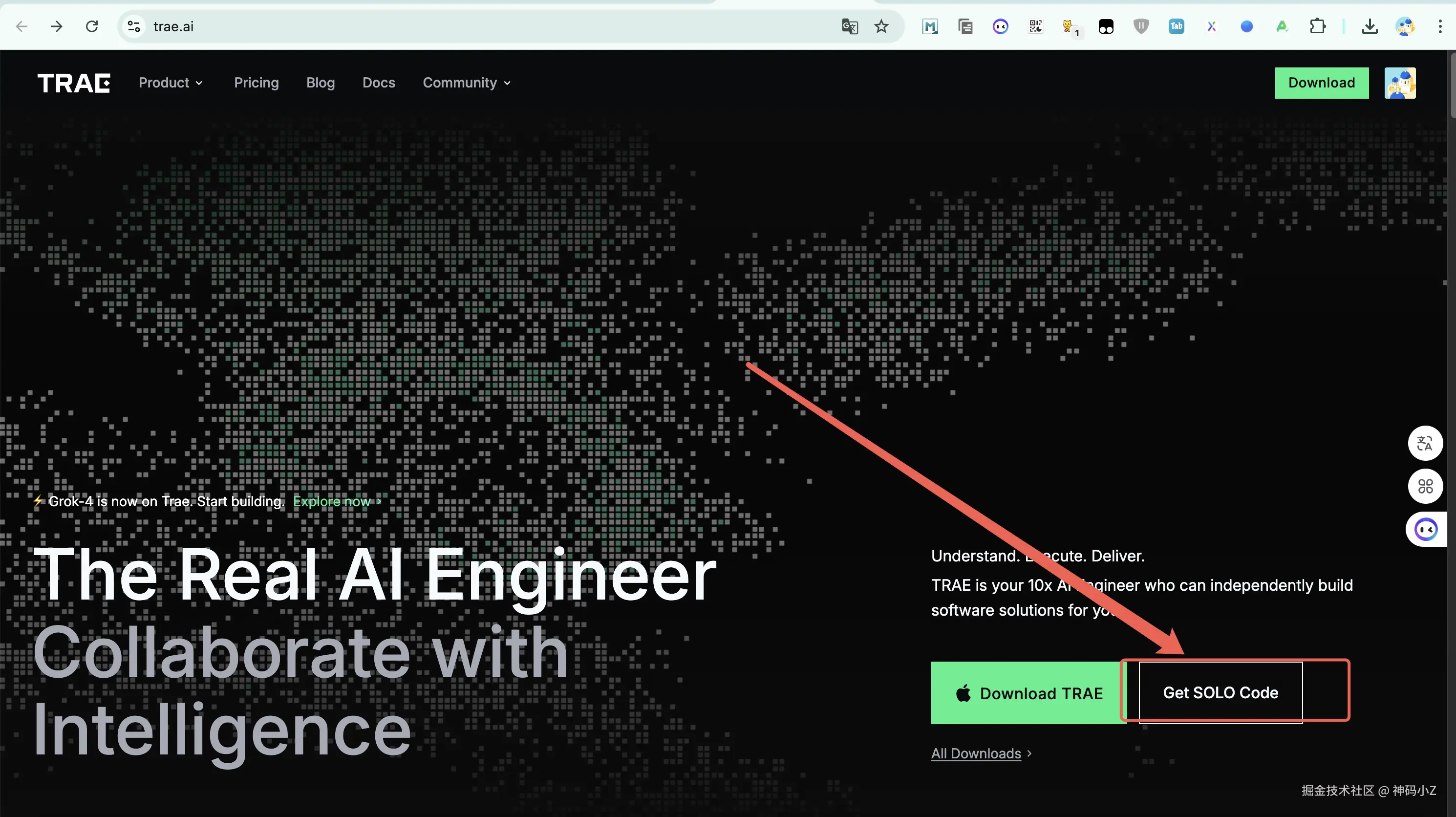1456x817 pixels.
Task: Reload the current page
Action: click(x=91, y=26)
